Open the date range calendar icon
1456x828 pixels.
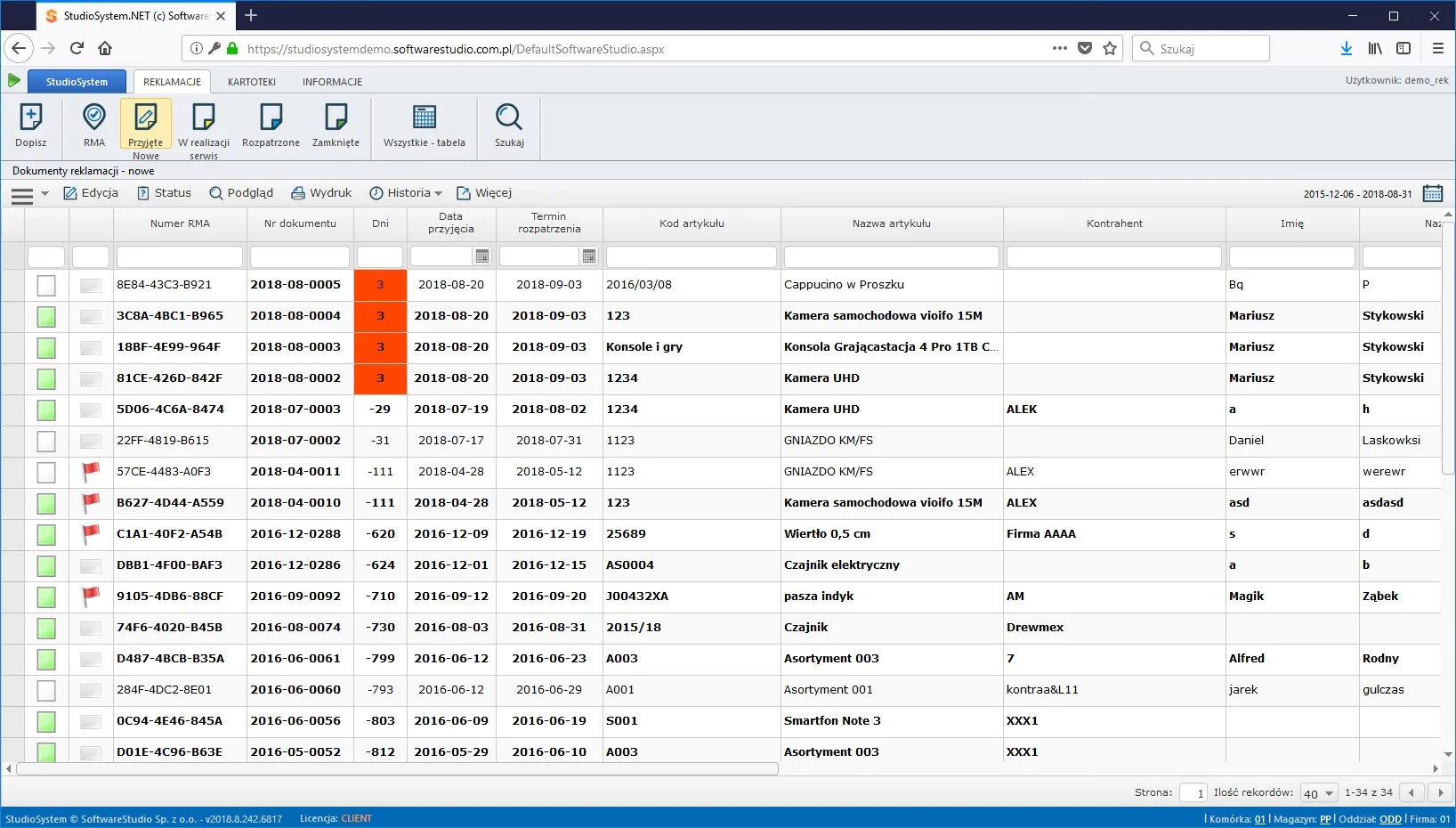tap(1433, 193)
